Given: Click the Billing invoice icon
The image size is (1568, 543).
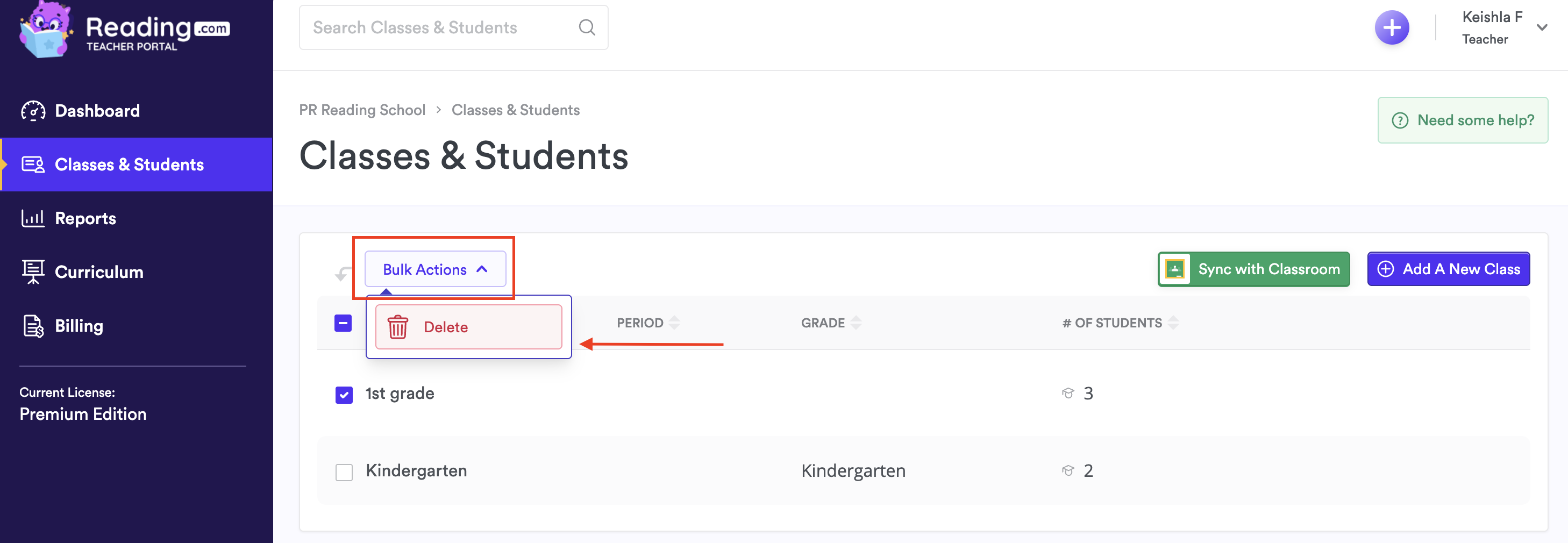Looking at the screenshot, I should [x=33, y=326].
